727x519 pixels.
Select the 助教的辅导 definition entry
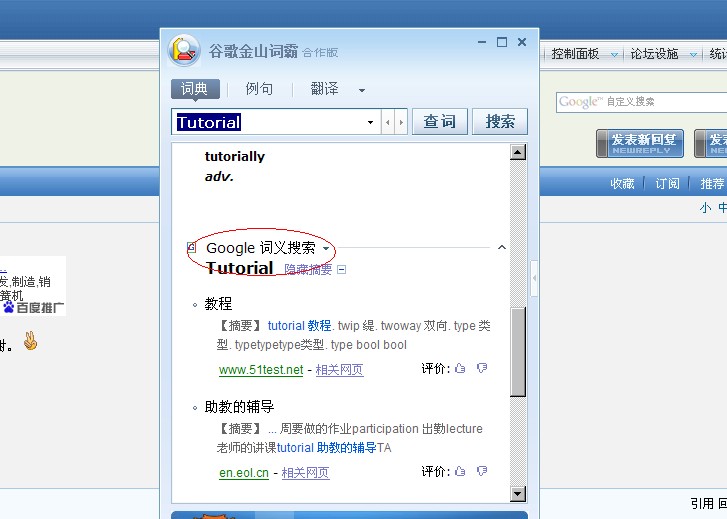(x=239, y=407)
